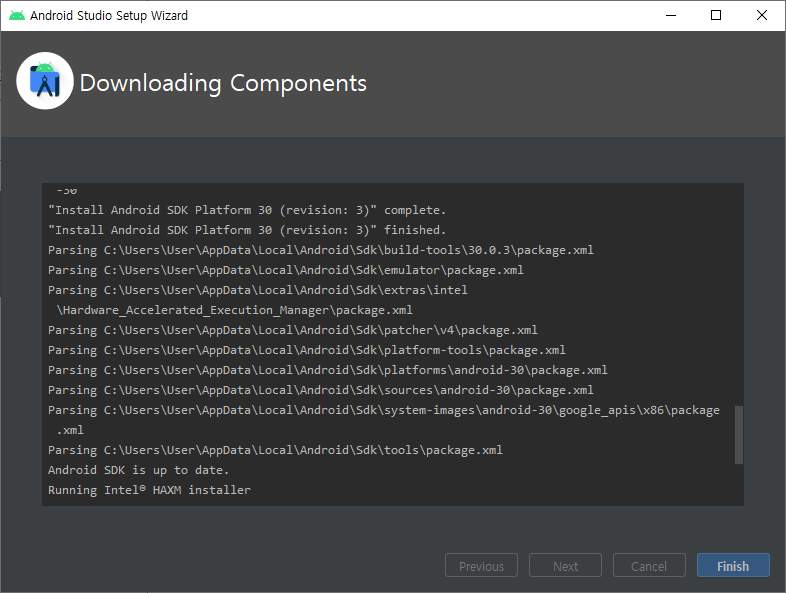Click the Cancel button
The image size is (786, 593).
(649, 565)
